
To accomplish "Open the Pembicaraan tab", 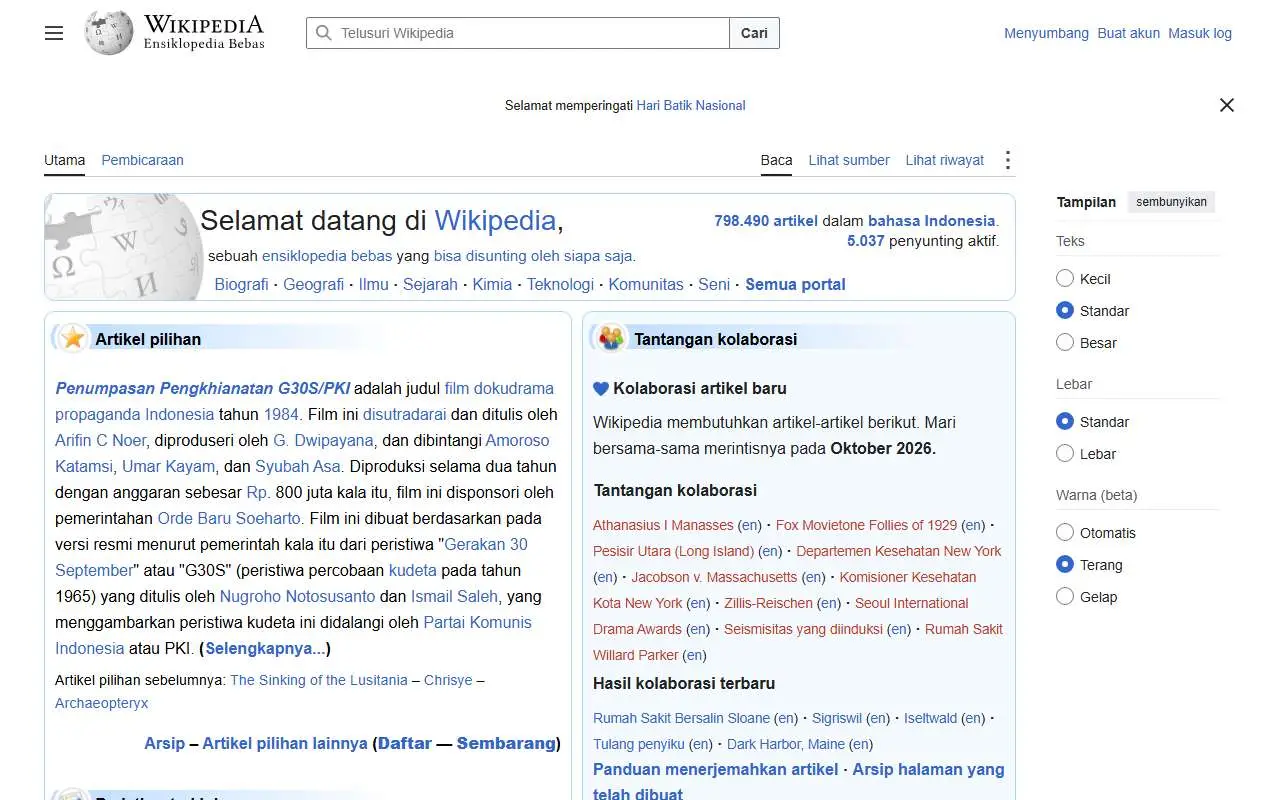I will coord(143,160).
